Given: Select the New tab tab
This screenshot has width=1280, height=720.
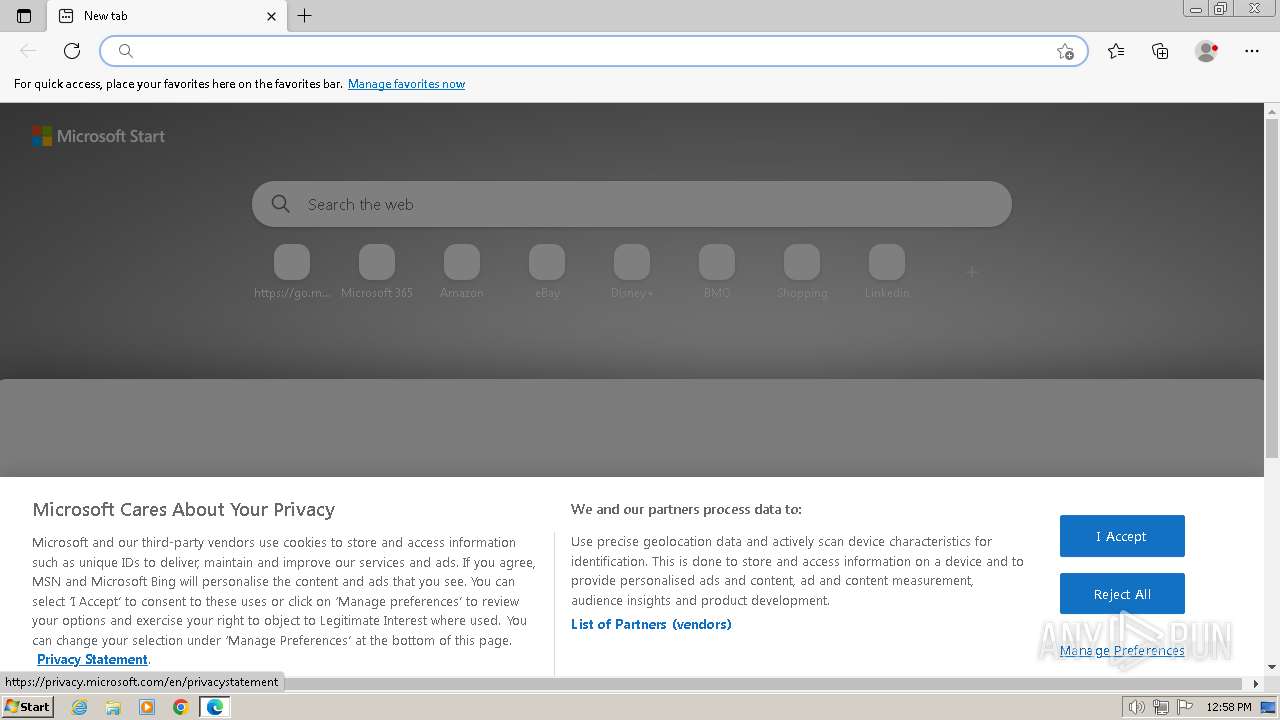Looking at the screenshot, I should [167, 16].
